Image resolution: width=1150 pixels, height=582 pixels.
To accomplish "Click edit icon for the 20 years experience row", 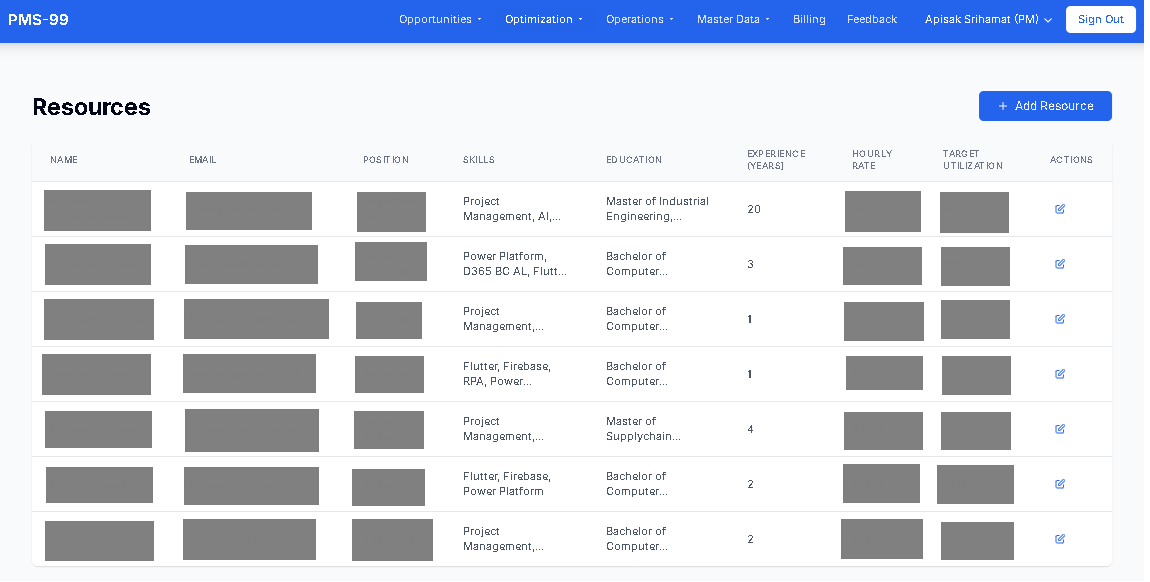I will (1060, 209).
